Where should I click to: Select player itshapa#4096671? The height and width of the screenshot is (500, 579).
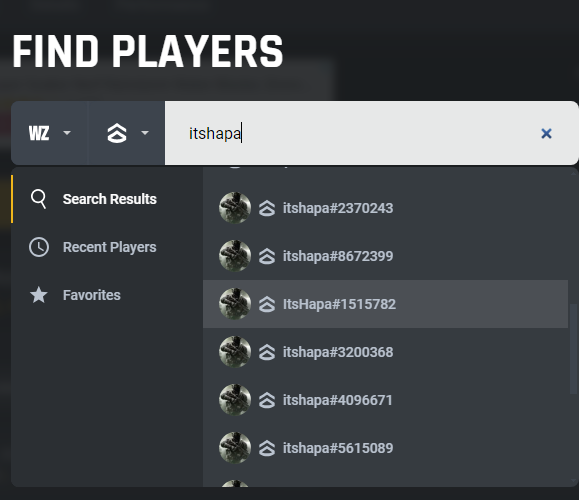[386, 400]
